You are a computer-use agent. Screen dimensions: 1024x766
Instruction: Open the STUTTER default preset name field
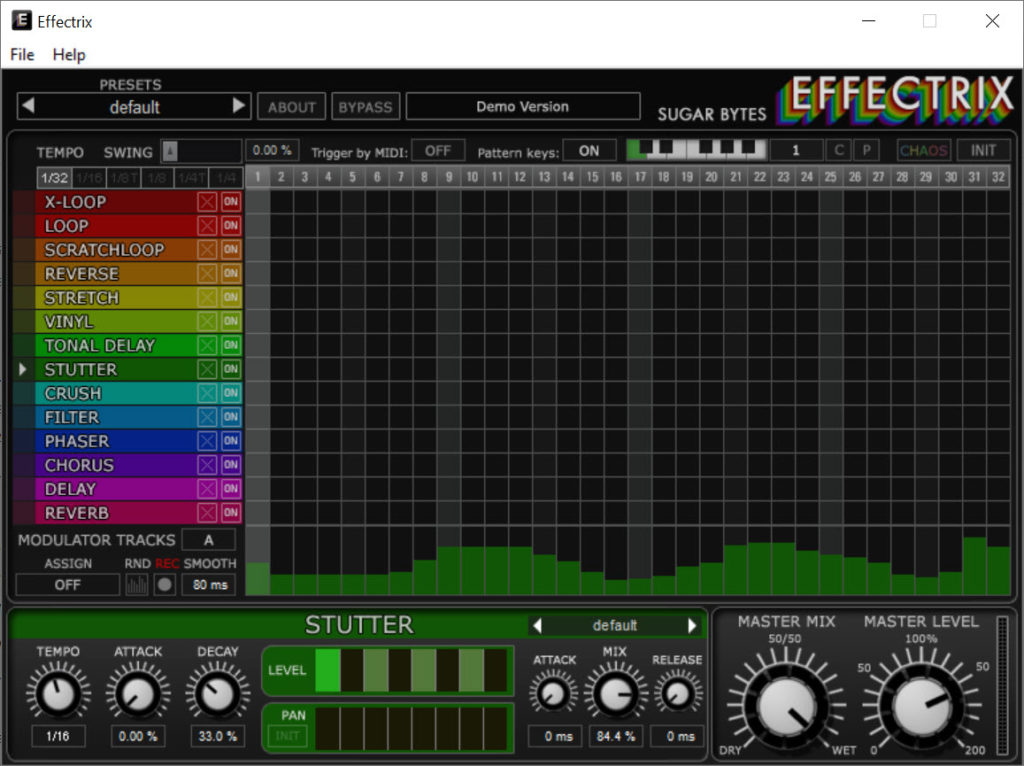coord(615,626)
